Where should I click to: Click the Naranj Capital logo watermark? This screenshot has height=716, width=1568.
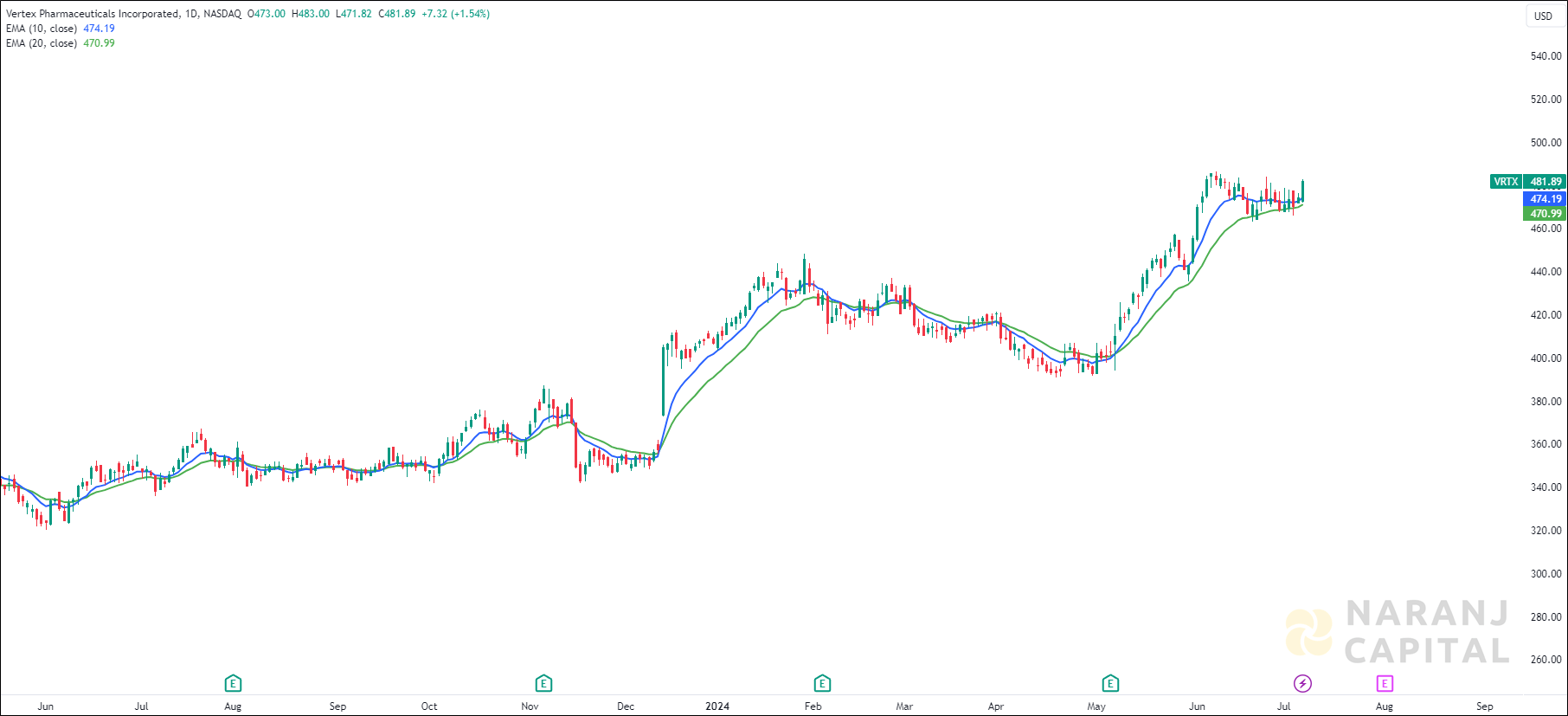tap(1398, 632)
